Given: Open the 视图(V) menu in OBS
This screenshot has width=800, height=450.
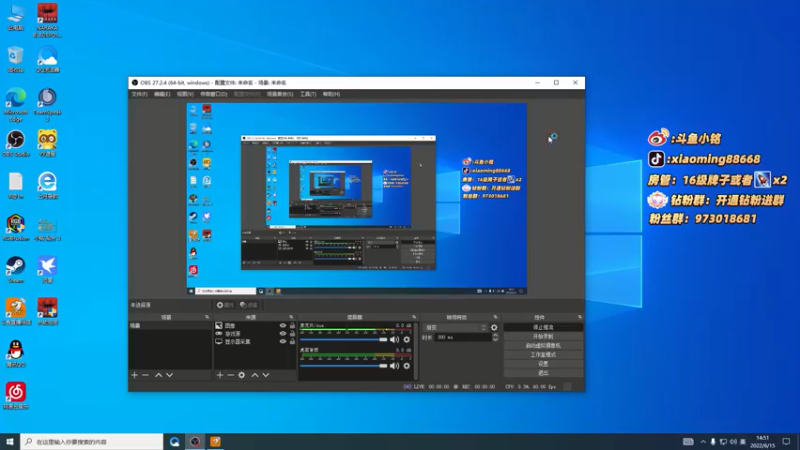Looking at the screenshot, I should click(x=185, y=94).
